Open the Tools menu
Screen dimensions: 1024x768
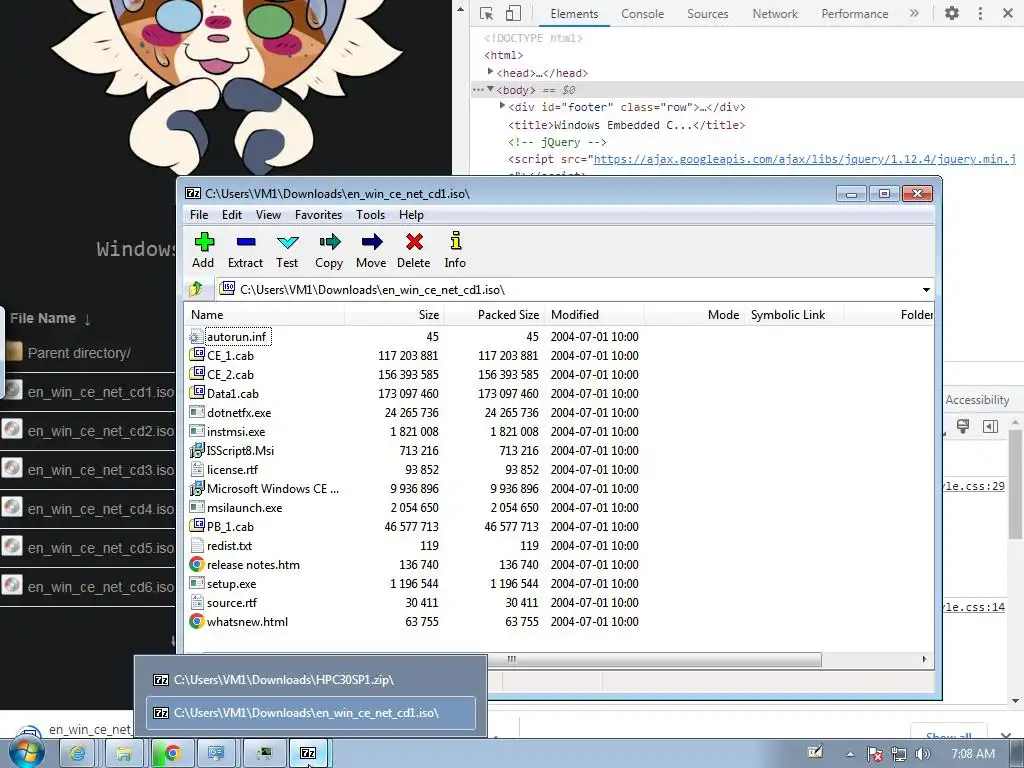(370, 215)
